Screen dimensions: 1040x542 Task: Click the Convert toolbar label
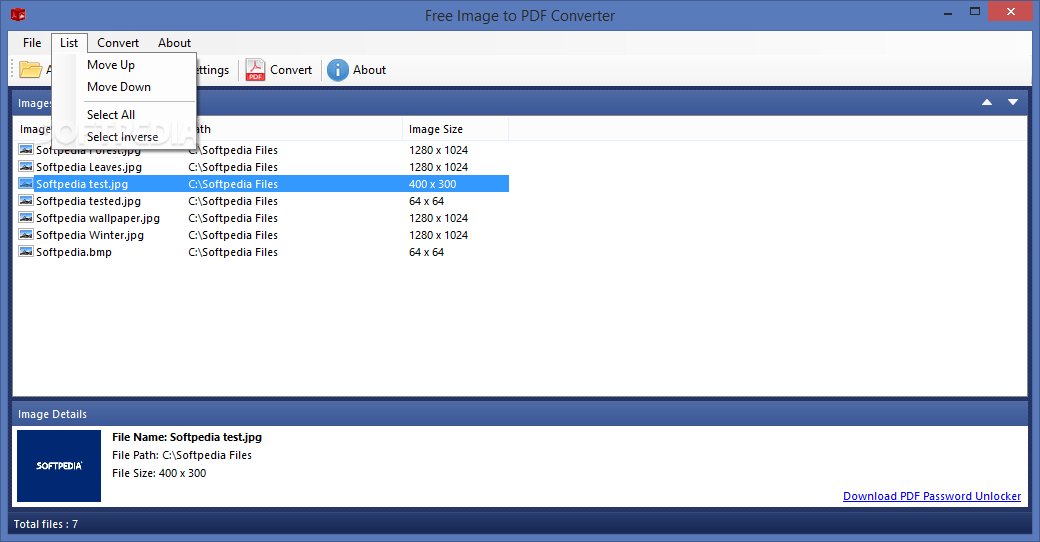291,70
